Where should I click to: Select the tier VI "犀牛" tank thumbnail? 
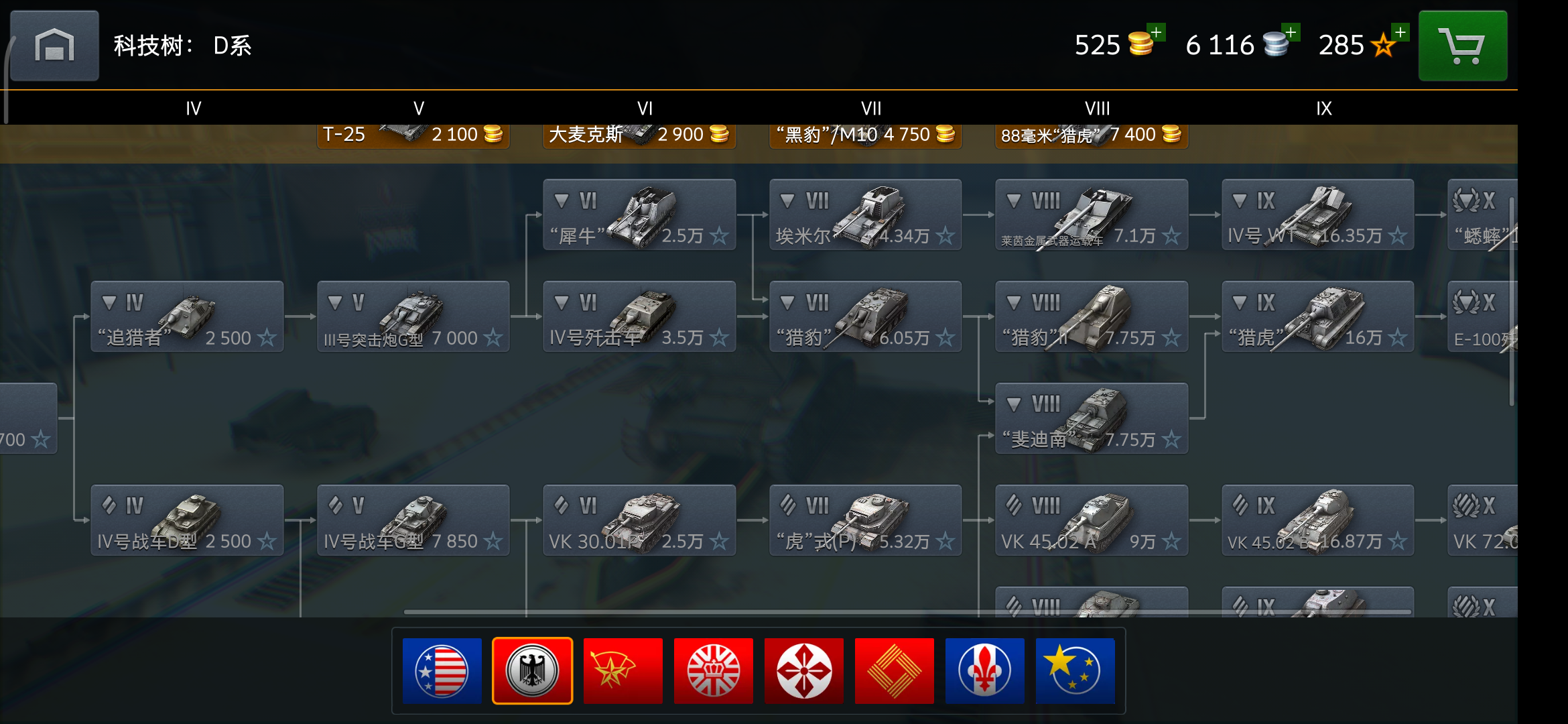(639, 215)
